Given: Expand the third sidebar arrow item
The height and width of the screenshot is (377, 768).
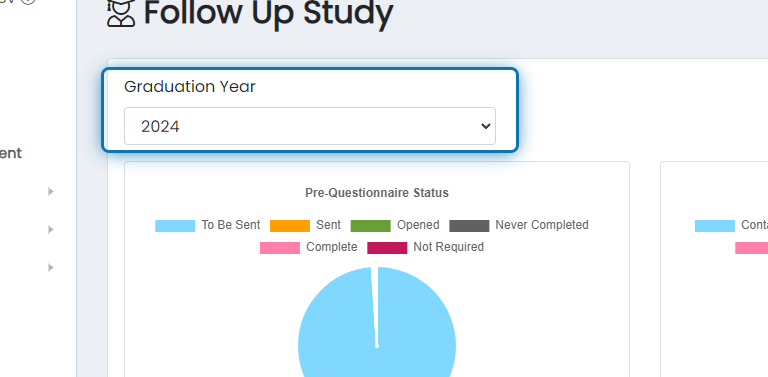Looking at the screenshot, I should click(x=50, y=267).
